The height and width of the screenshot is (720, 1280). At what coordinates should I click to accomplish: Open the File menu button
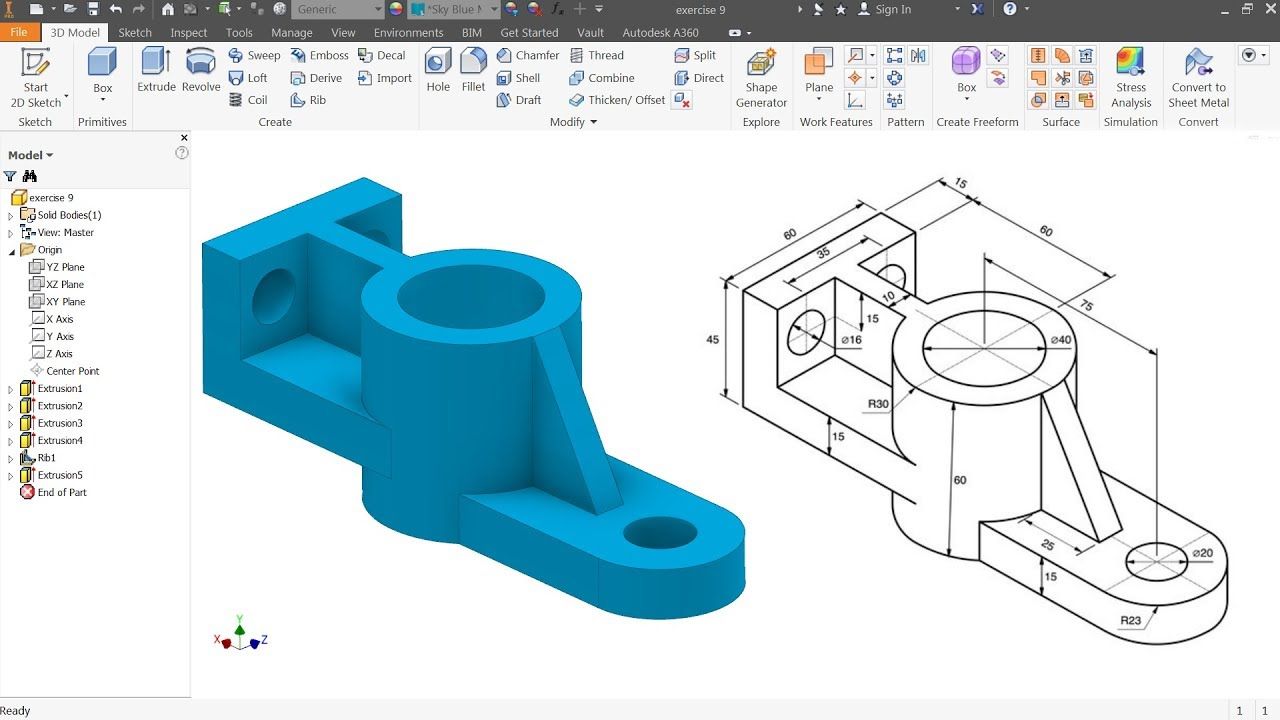coord(19,32)
